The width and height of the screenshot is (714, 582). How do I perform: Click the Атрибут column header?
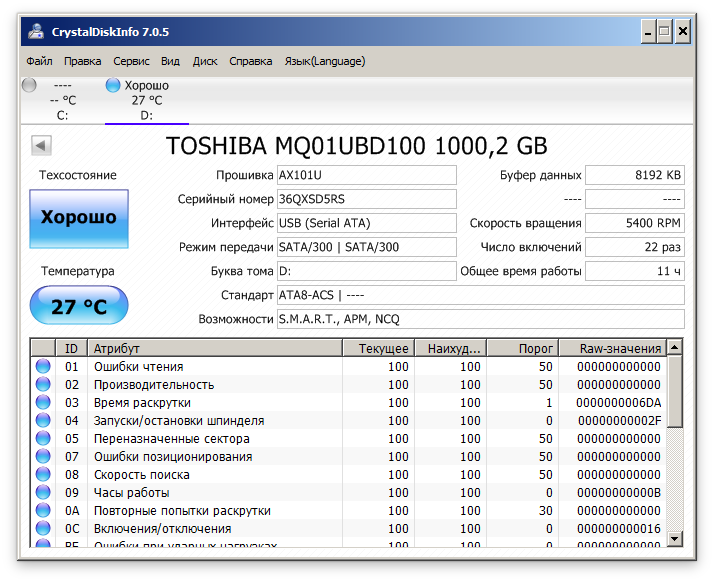tap(215, 348)
